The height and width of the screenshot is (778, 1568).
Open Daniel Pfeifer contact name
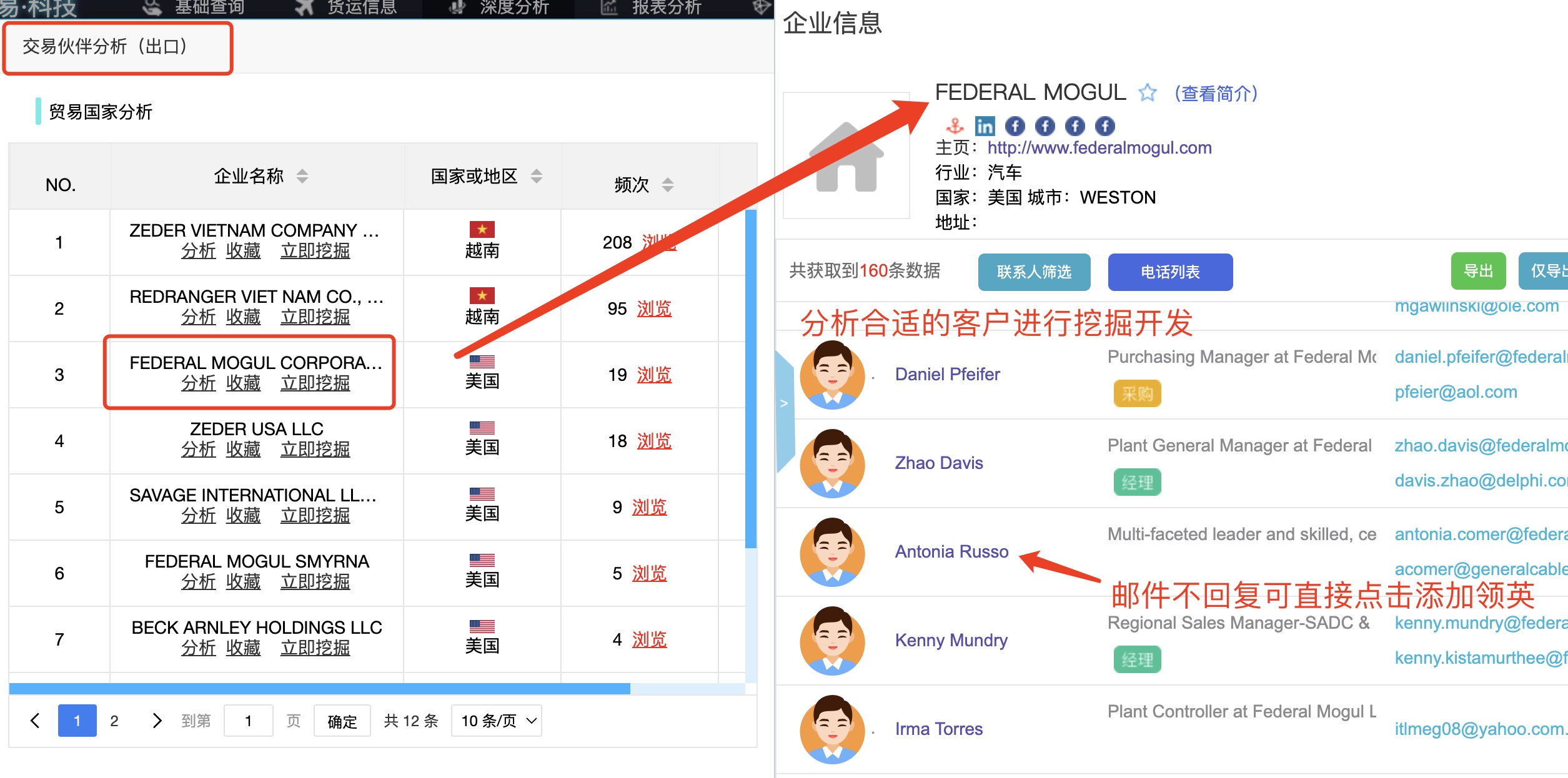(947, 374)
